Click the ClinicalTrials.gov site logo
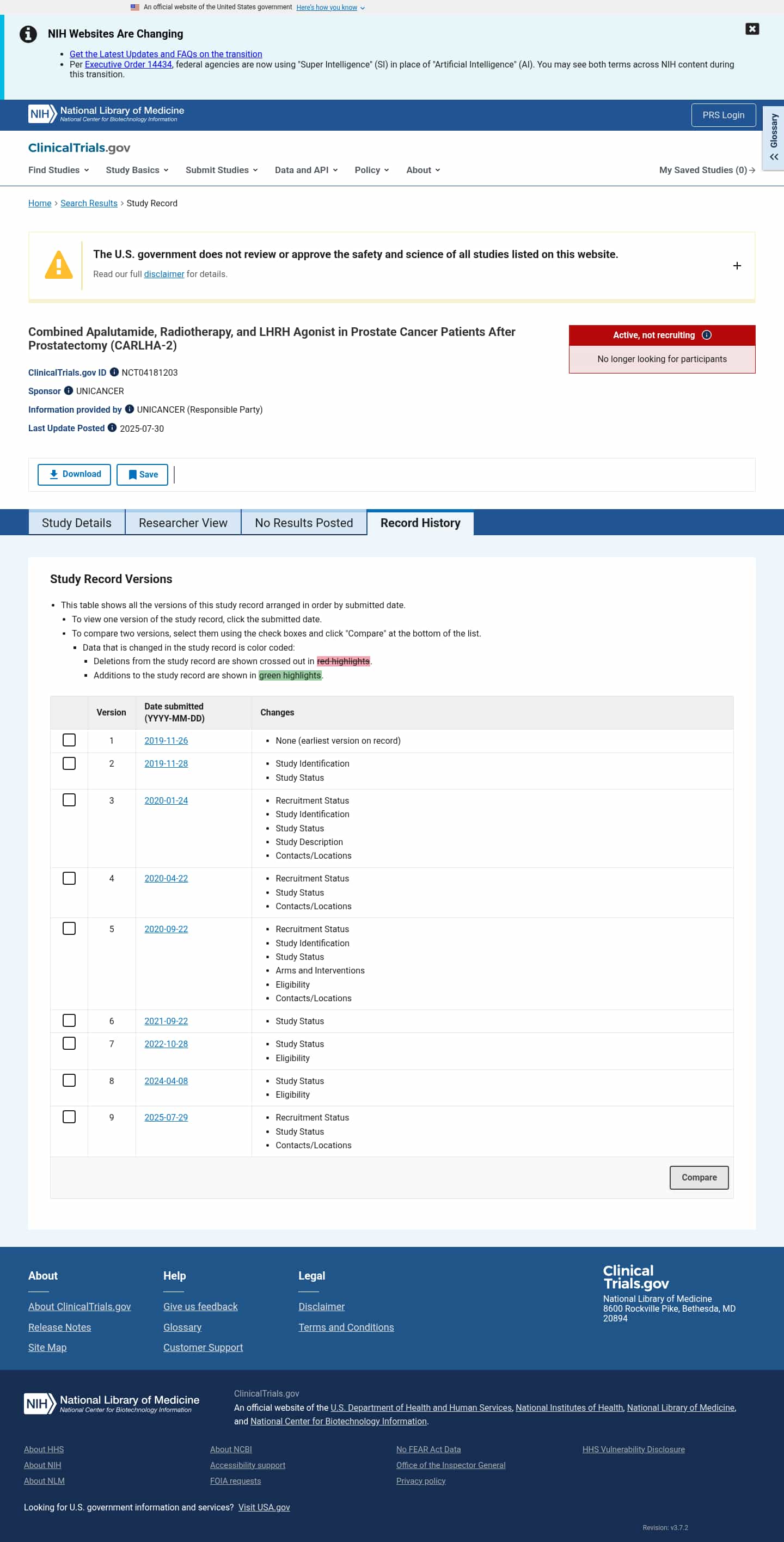The image size is (784, 1542). (x=79, y=147)
